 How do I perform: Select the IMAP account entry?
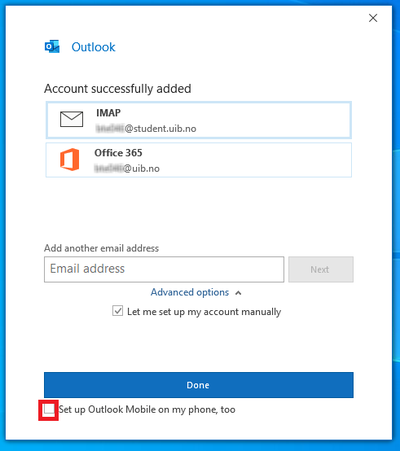(199, 120)
